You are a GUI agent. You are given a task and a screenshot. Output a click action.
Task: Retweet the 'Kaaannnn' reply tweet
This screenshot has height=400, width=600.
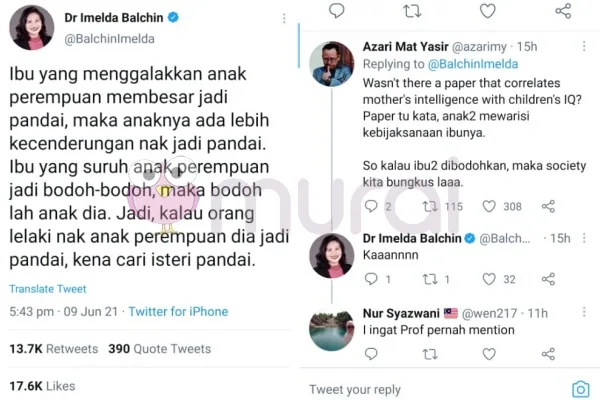pyautogui.click(x=430, y=279)
